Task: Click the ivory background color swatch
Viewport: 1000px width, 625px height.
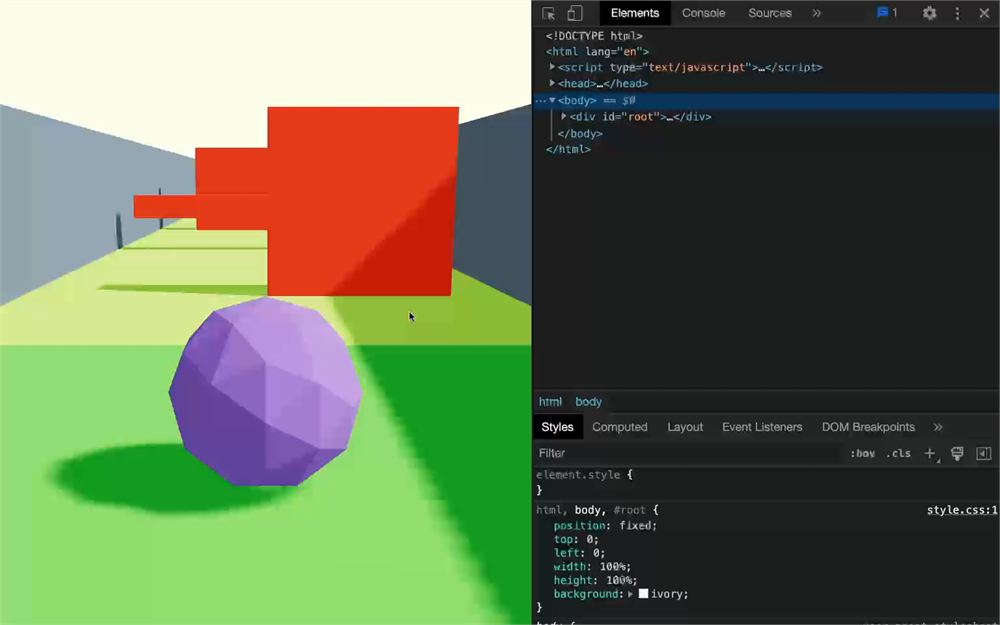Action: tap(643, 594)
